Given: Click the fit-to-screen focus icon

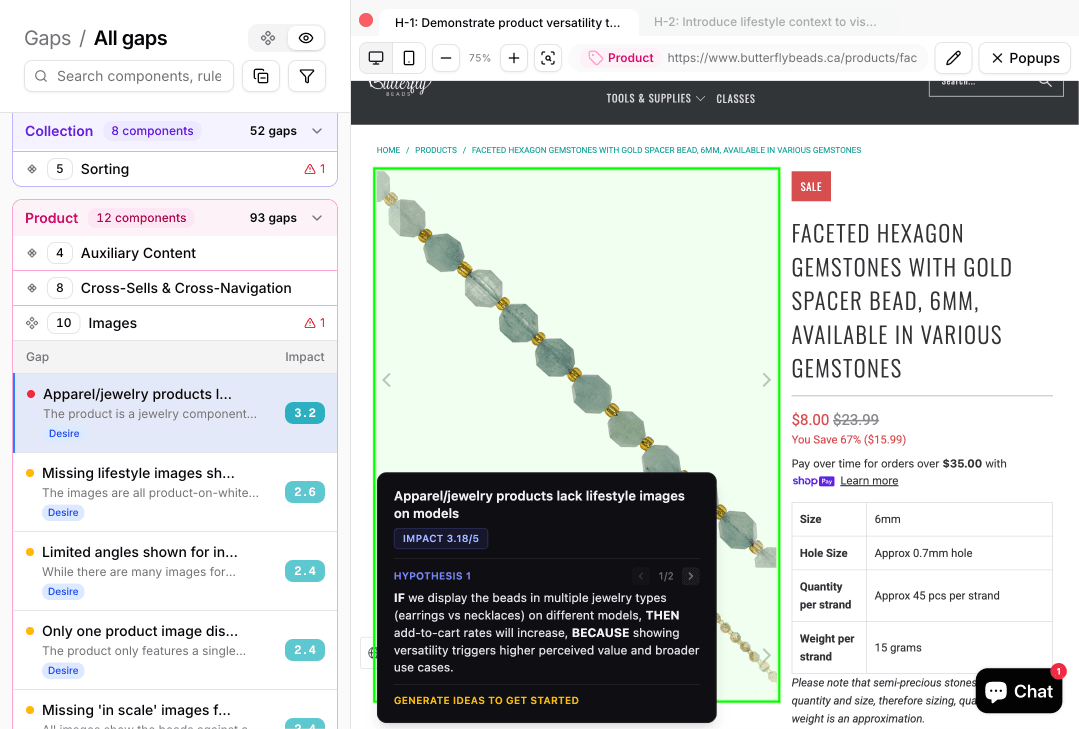Looking at the screenshot, I should 548,58.
